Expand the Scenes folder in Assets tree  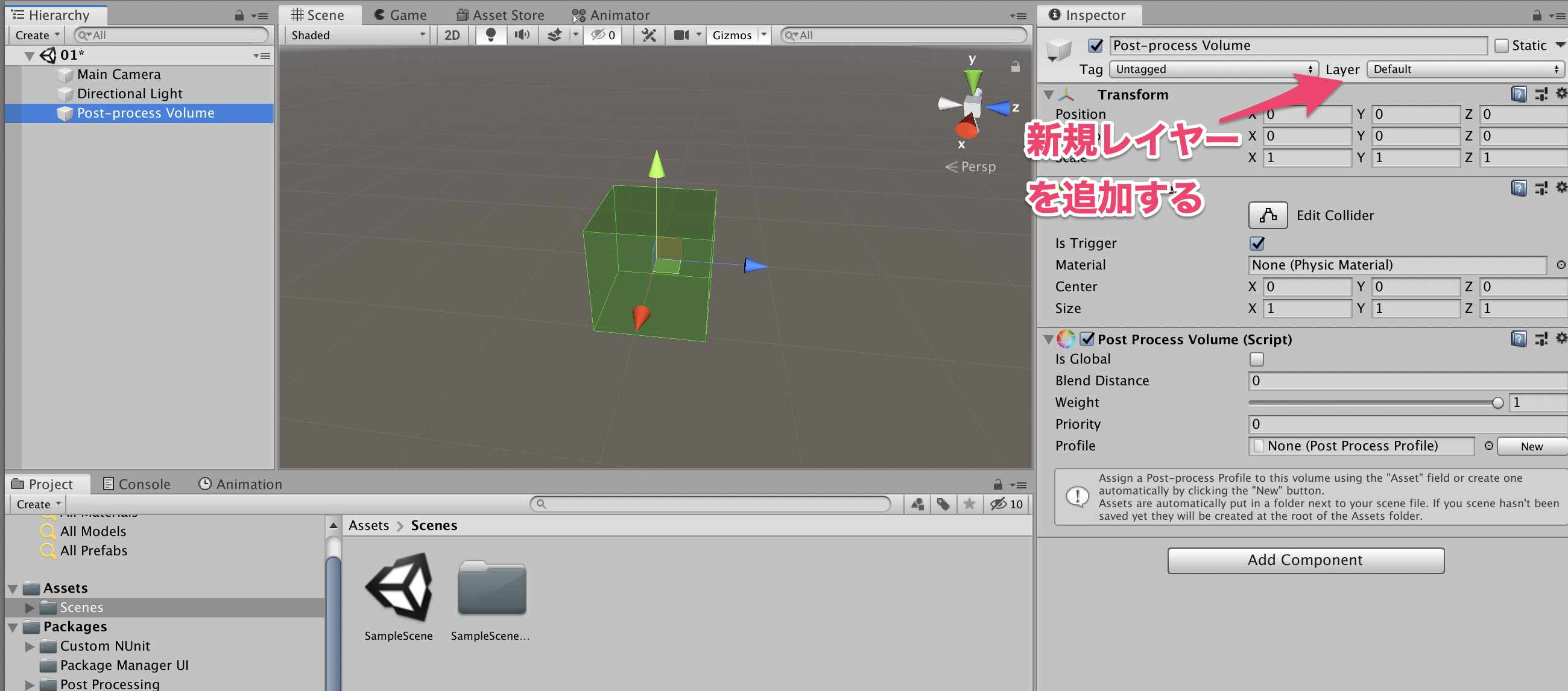(x=29, y=607)
